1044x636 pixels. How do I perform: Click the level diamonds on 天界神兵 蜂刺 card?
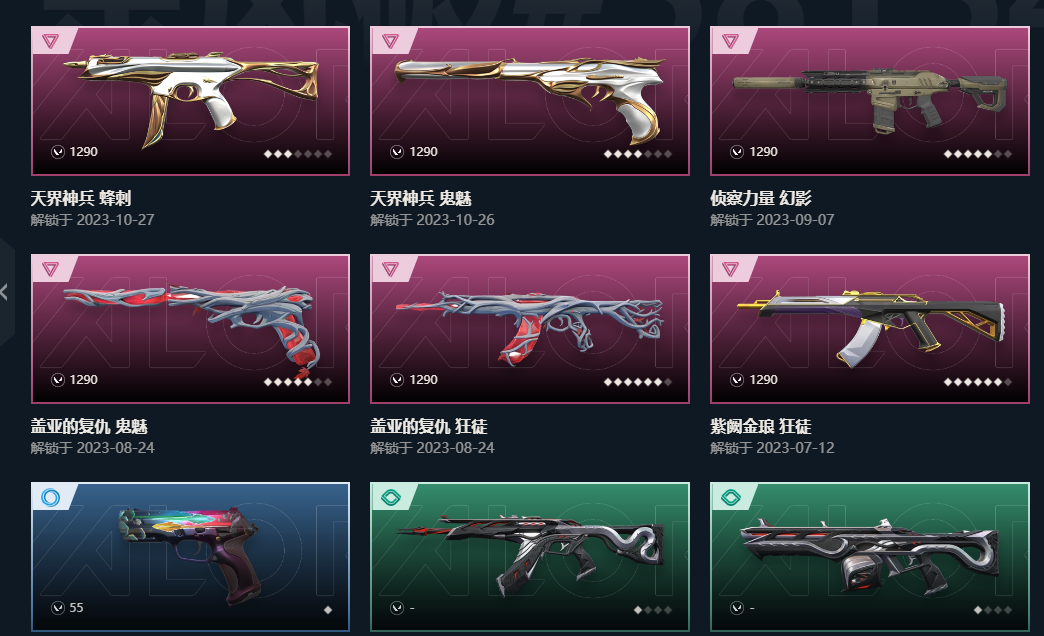(298, 154)
